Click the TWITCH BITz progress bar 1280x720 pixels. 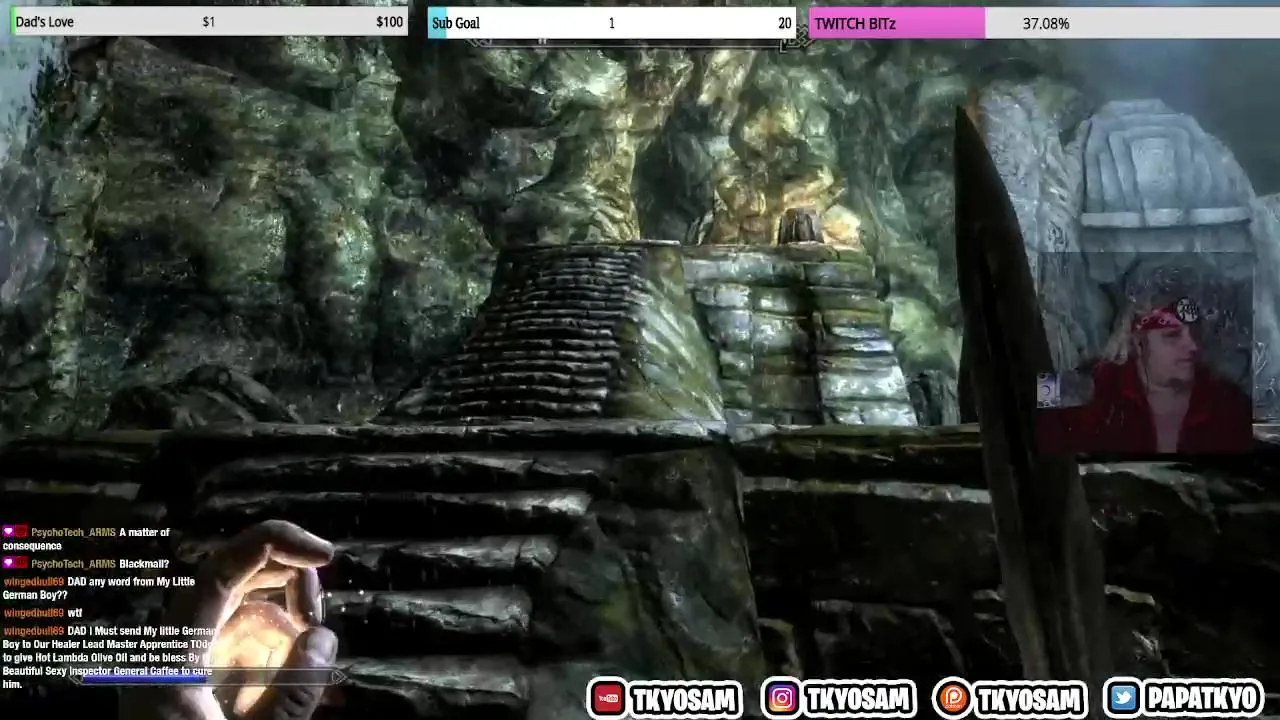[x=1044, y=23]
